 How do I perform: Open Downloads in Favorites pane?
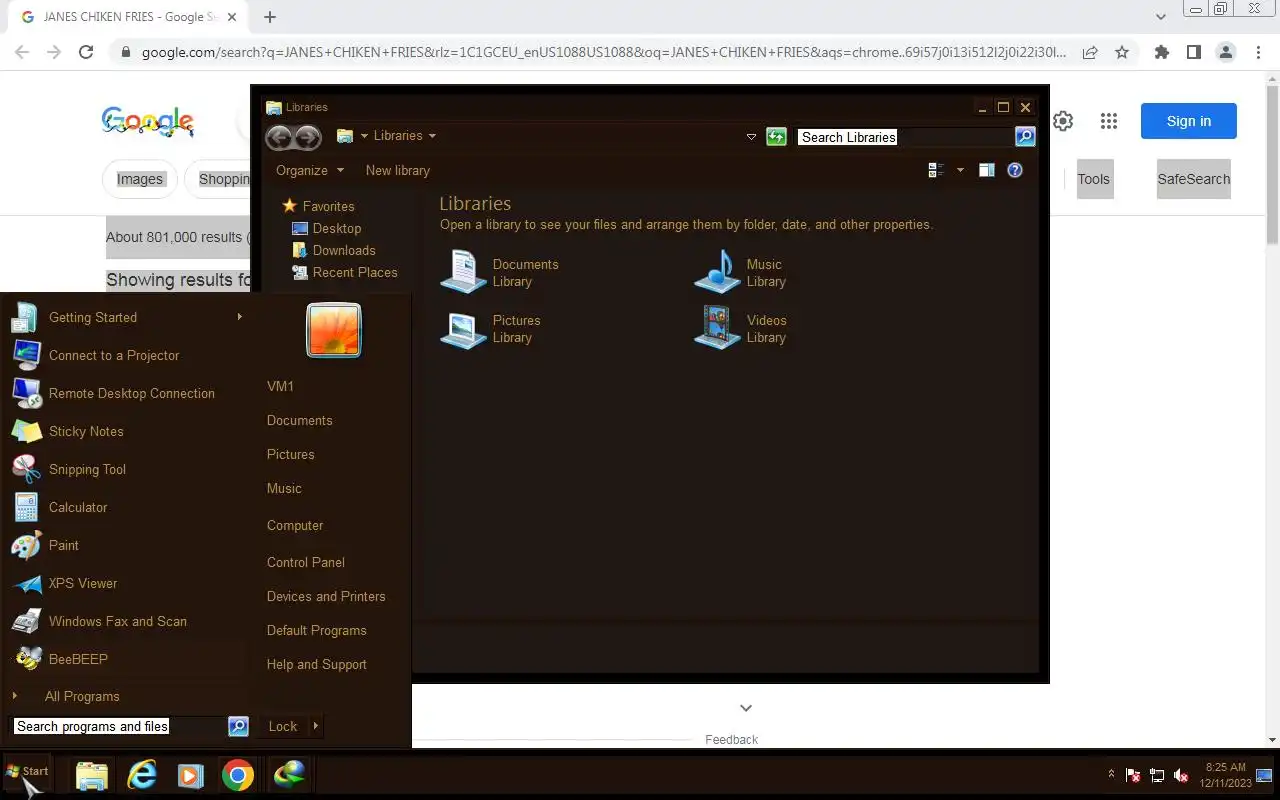click(333, 250)
